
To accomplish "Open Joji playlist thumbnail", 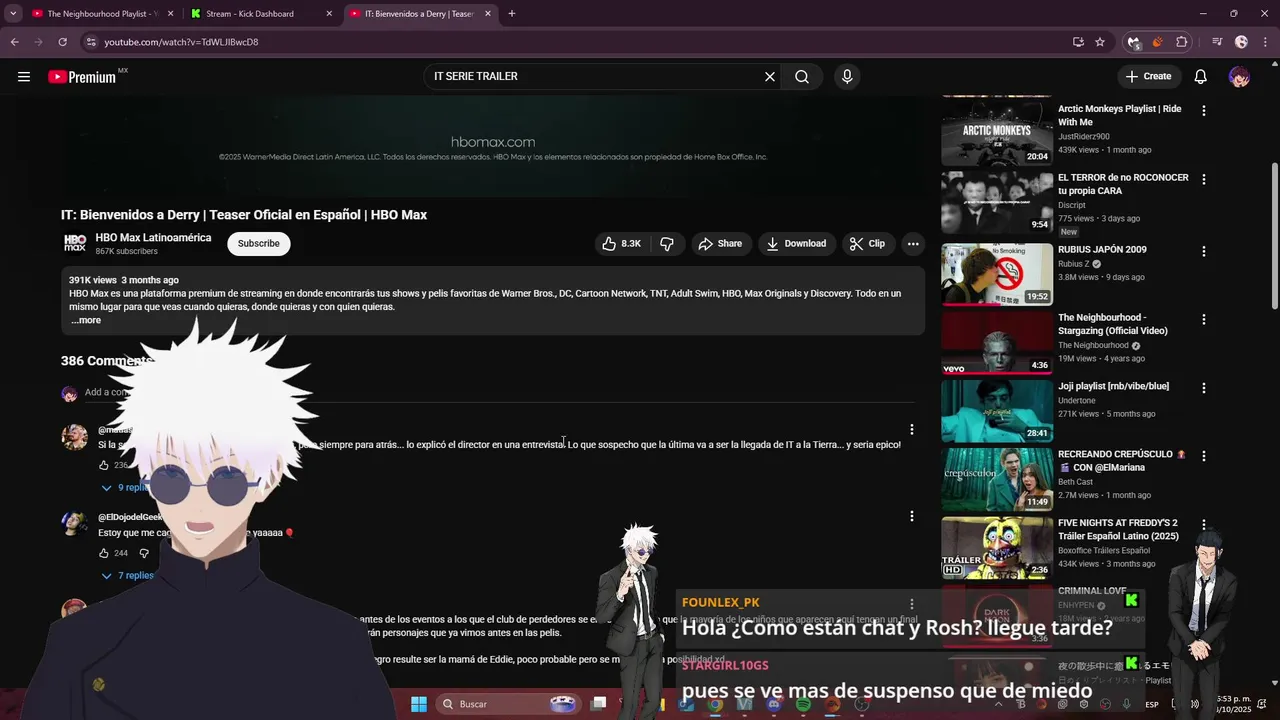I will pos(997,410).
